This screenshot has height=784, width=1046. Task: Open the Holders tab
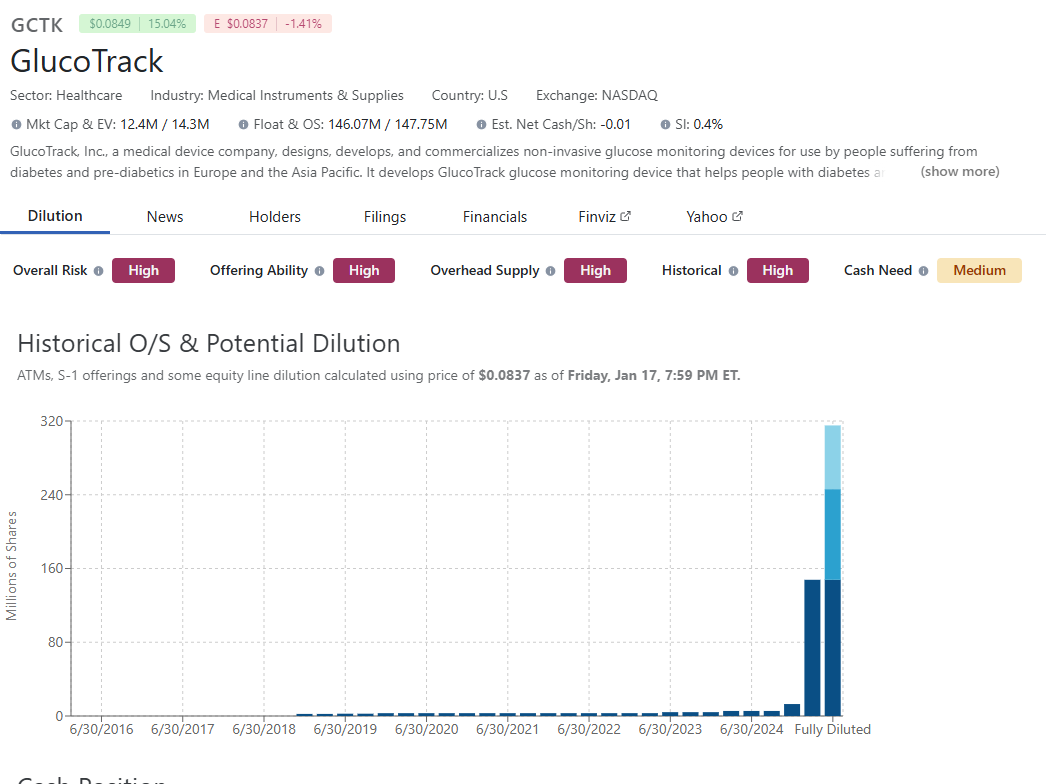pos(275,217)
